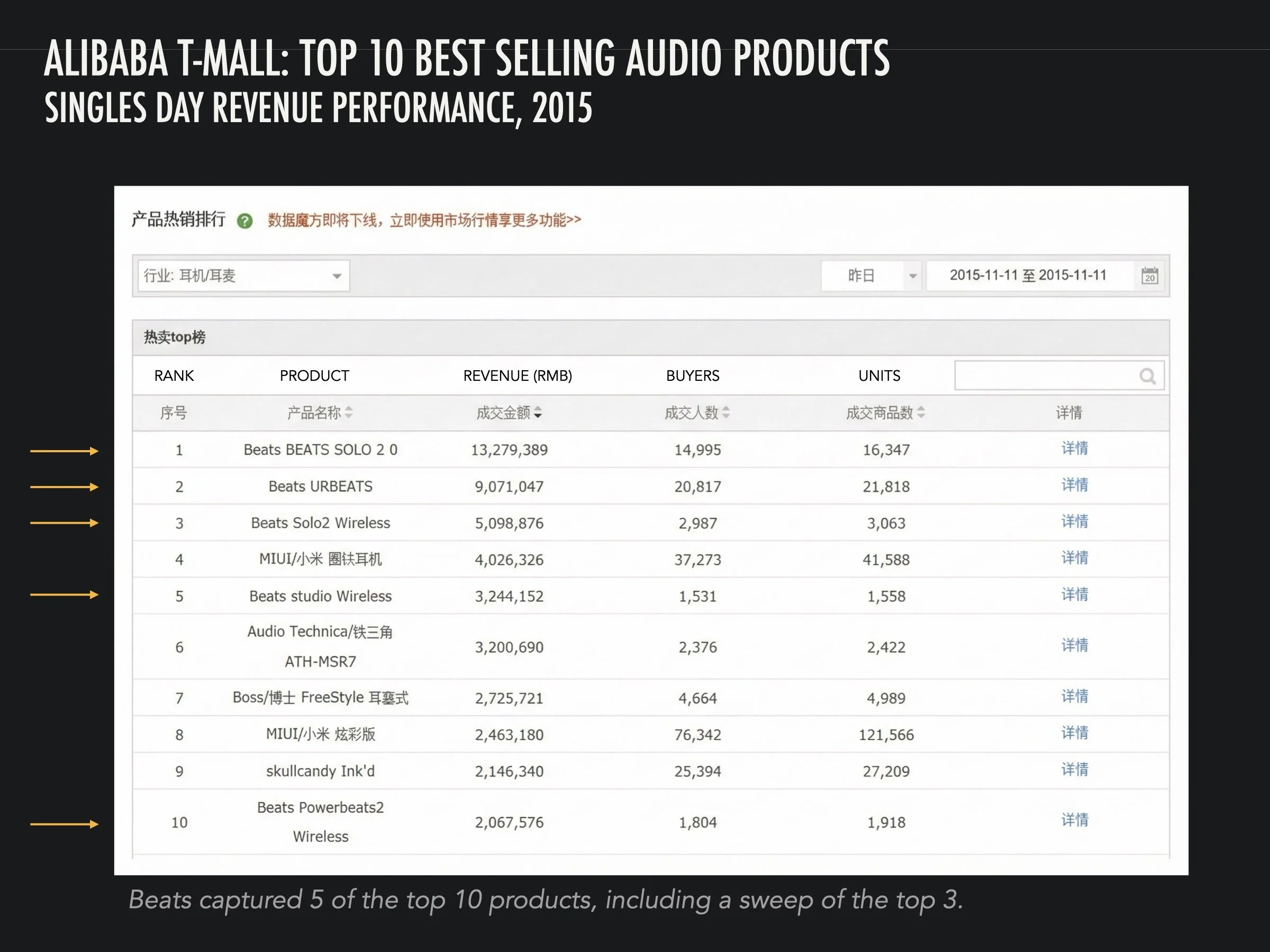
Task: Toggle sorting on the 成交人数 buyers column
Action: coord(727,413)
